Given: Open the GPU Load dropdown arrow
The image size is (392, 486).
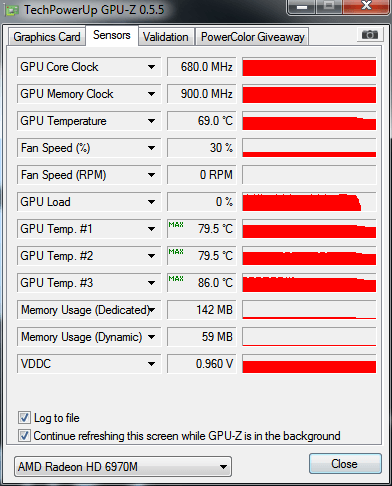Looking at the screenshot, I should [151, 202].
